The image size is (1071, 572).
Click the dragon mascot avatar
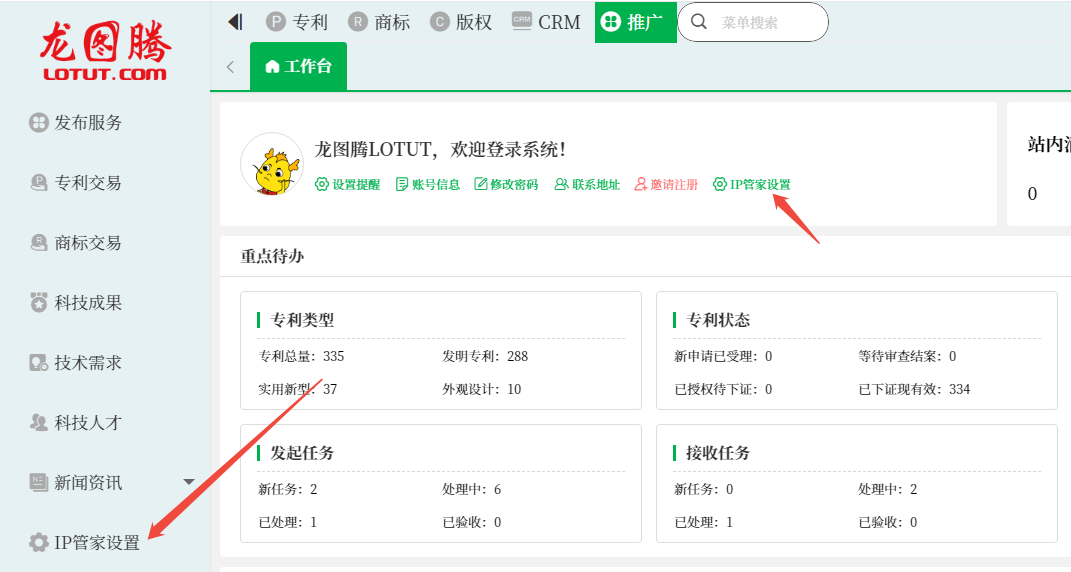tap(271, 164)
